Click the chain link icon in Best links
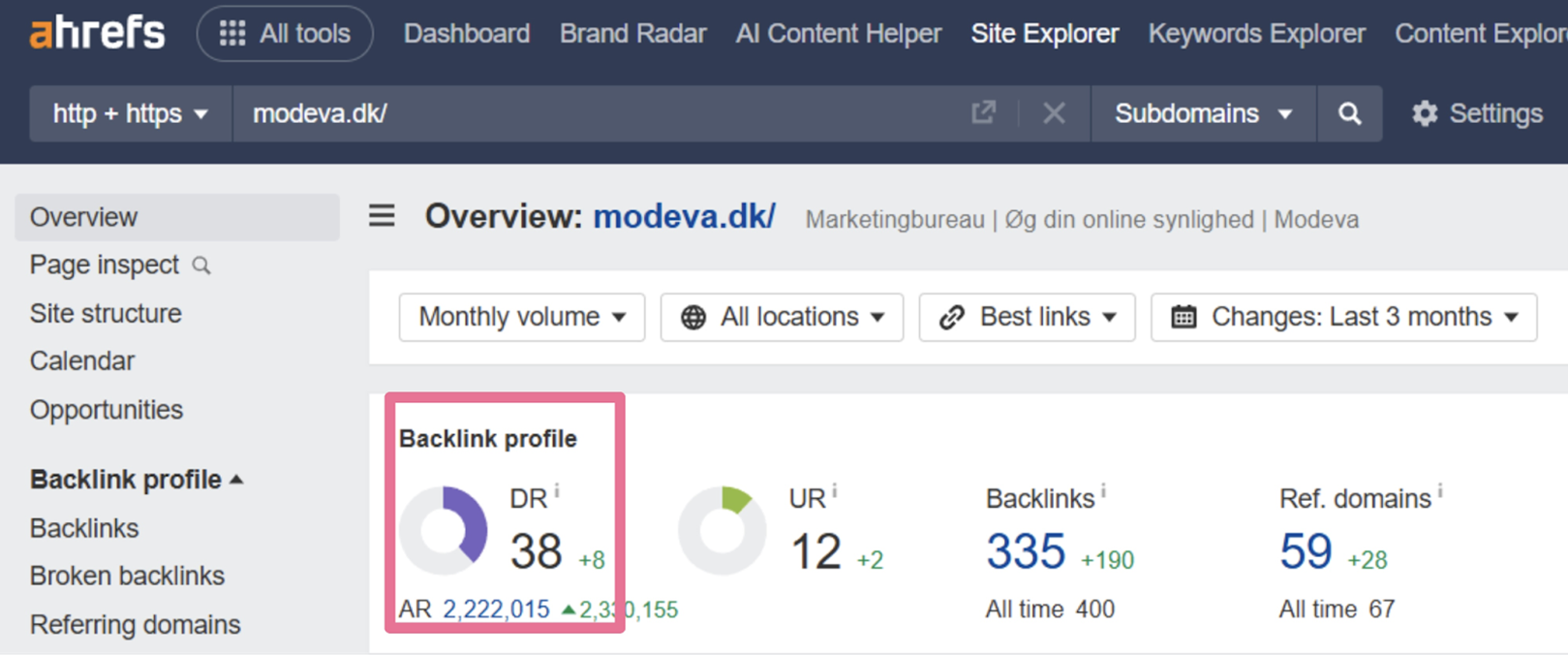 952,317
